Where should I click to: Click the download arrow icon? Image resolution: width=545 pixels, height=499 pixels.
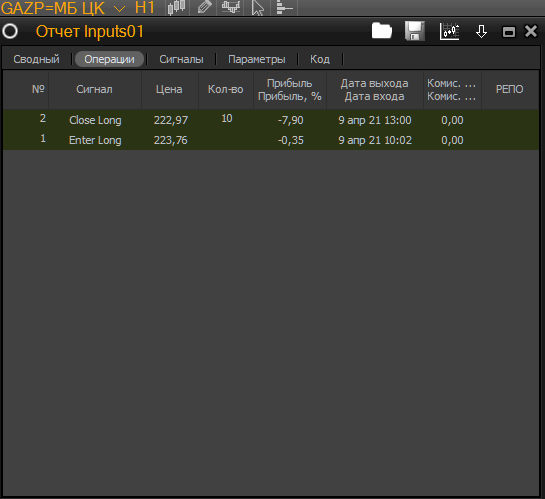[481, 32]
